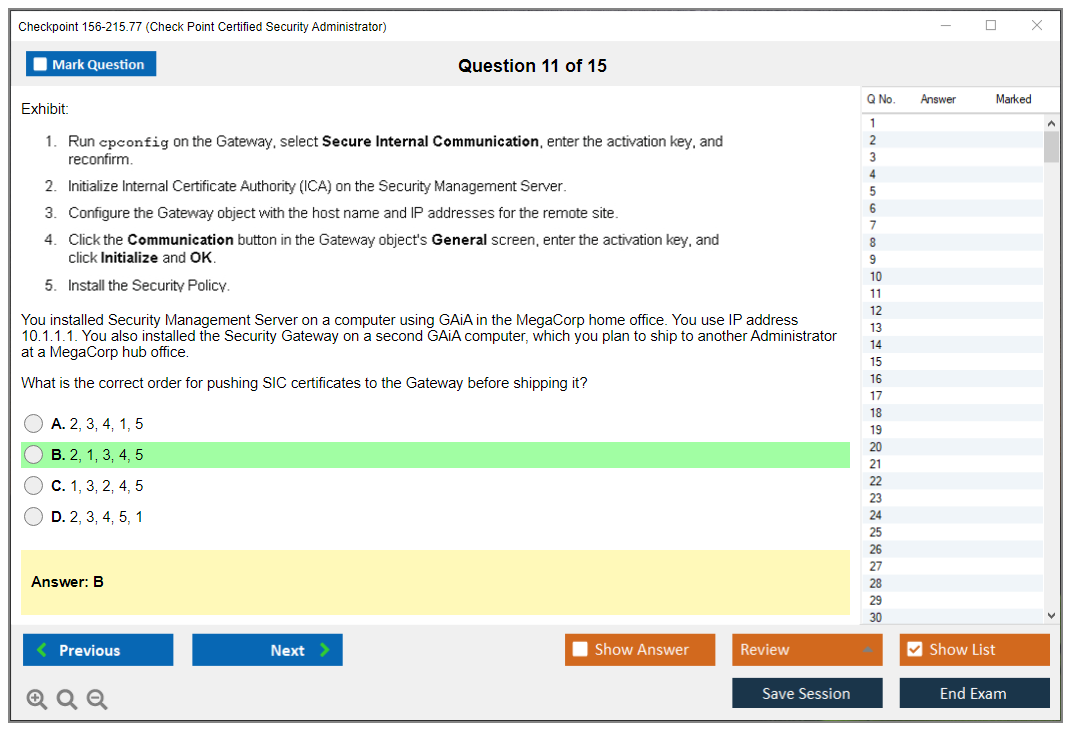Pick answer option C radio button

pyautogui.click(x=34, y=486)
